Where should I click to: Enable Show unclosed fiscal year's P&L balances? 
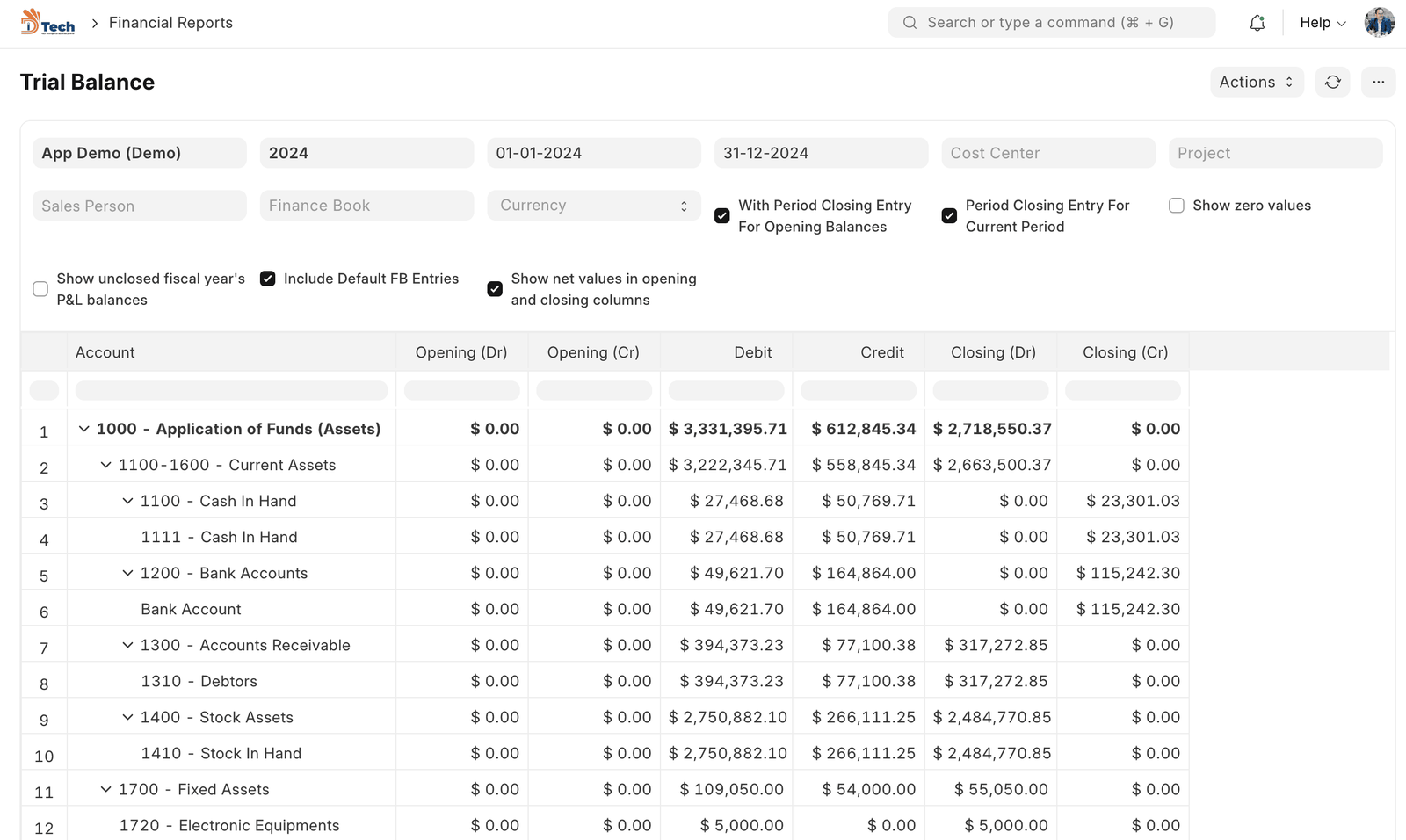coord(40,289)
